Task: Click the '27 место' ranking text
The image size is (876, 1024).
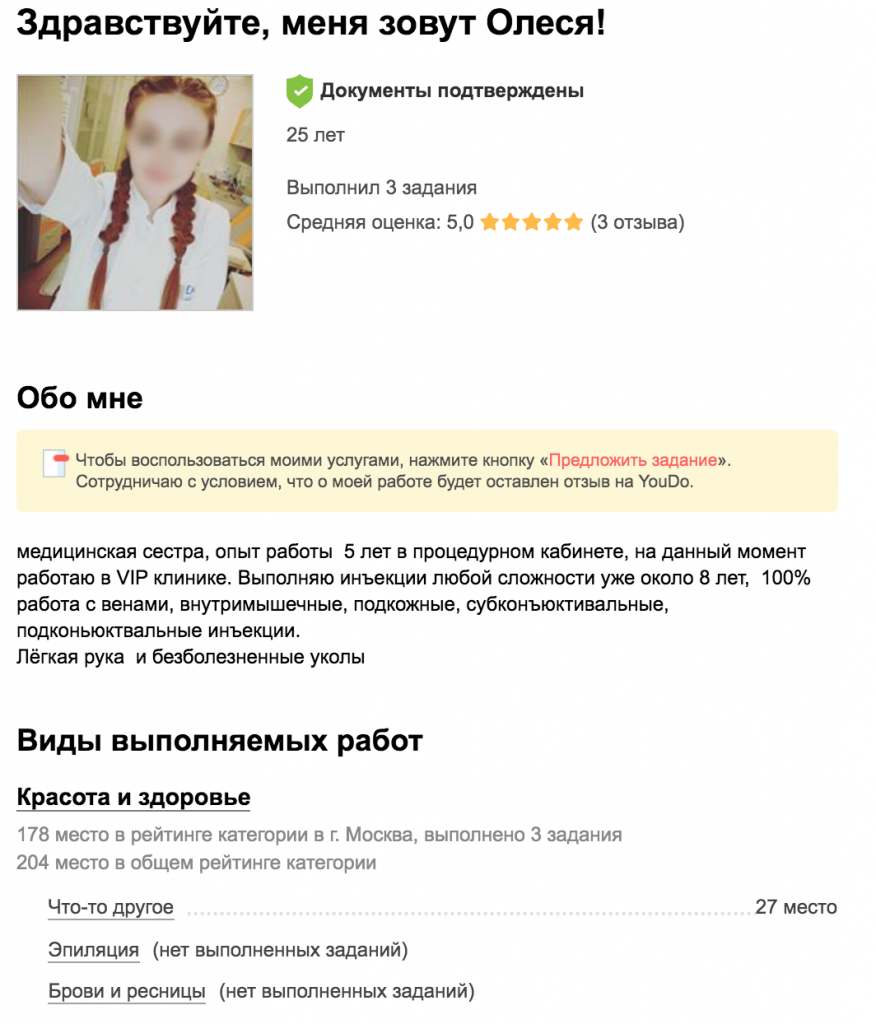Action: pos(796,906)
